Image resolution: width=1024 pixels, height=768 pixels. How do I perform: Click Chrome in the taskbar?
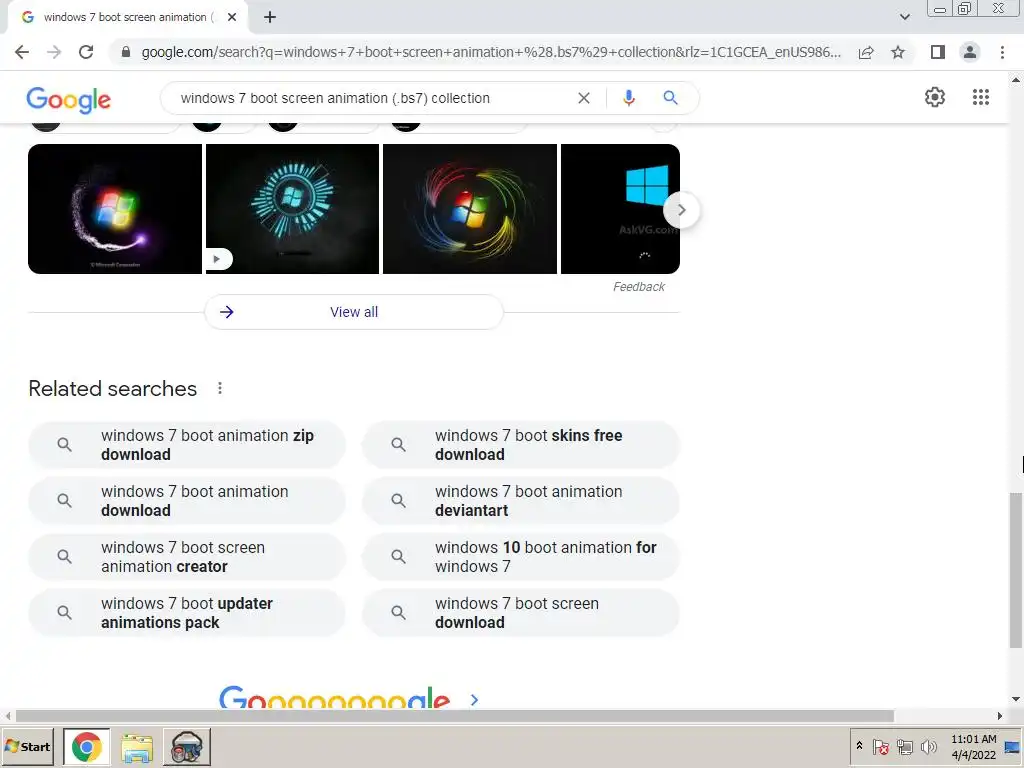click(87, 747)
